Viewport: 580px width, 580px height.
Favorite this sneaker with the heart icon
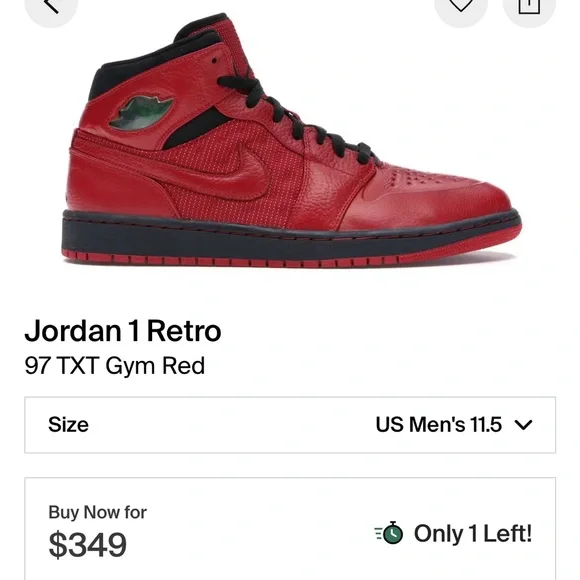[461, 6]
